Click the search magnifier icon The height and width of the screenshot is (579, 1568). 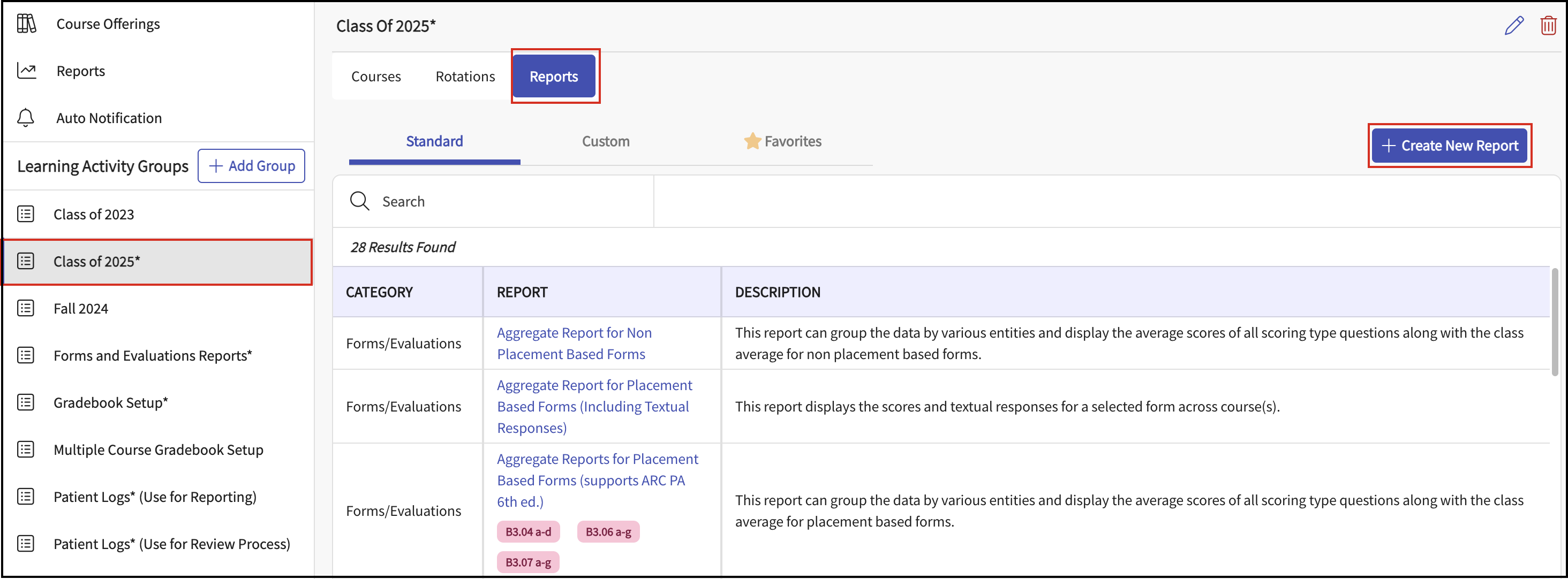pyautogui.click(x=359, y=201)
